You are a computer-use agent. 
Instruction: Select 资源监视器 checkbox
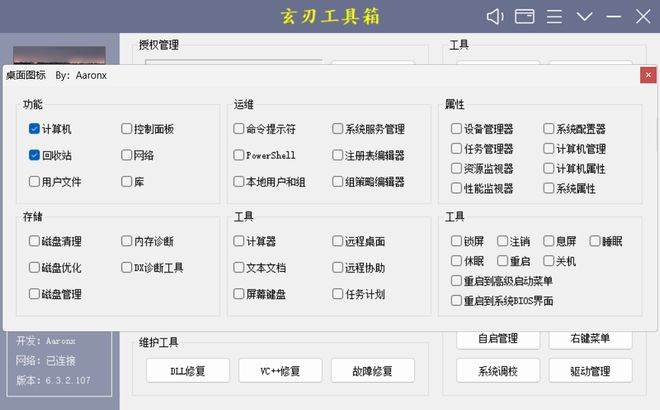pos(456,168)
